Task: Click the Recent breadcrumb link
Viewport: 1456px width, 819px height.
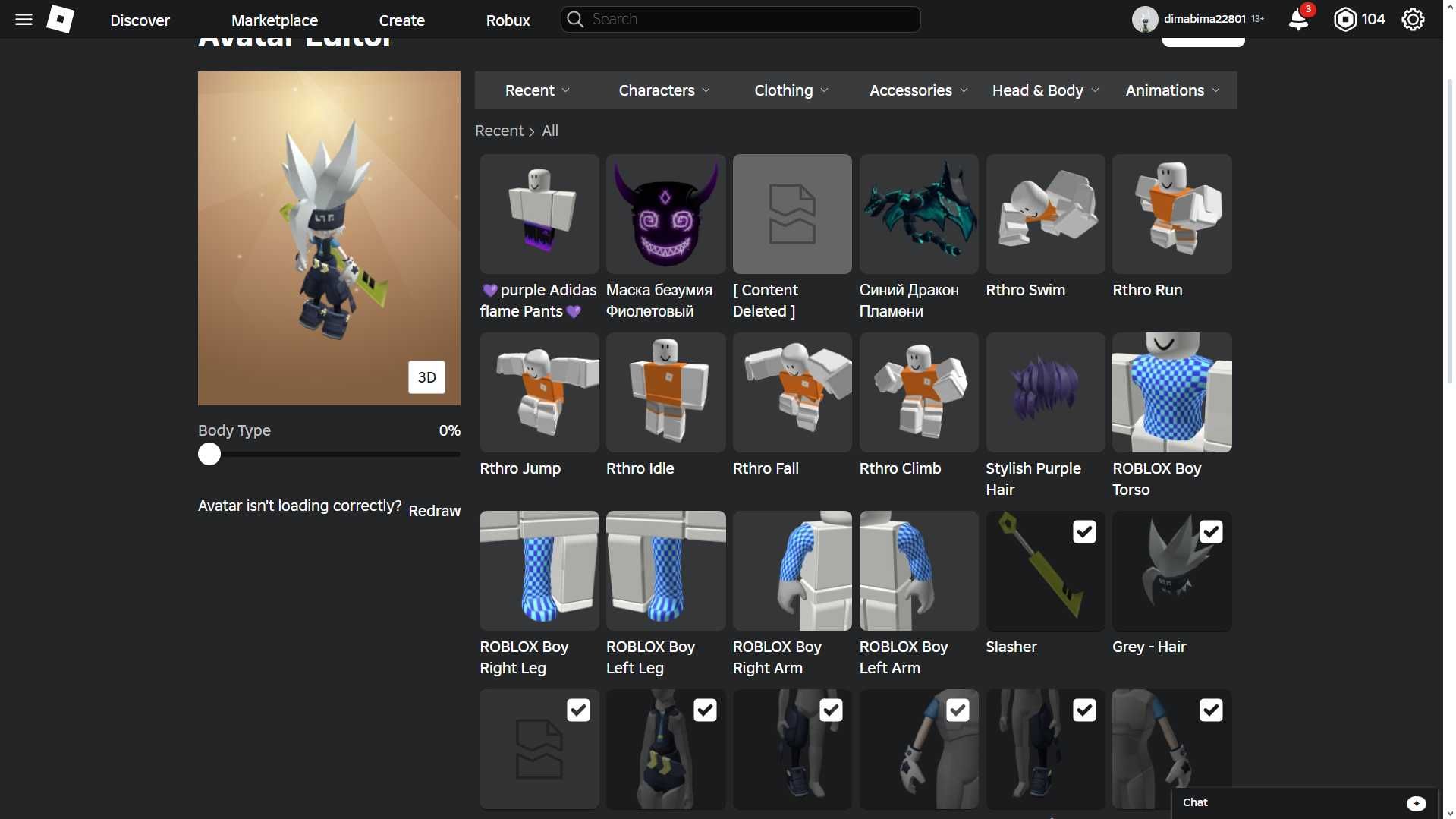Action: (499, 131)
